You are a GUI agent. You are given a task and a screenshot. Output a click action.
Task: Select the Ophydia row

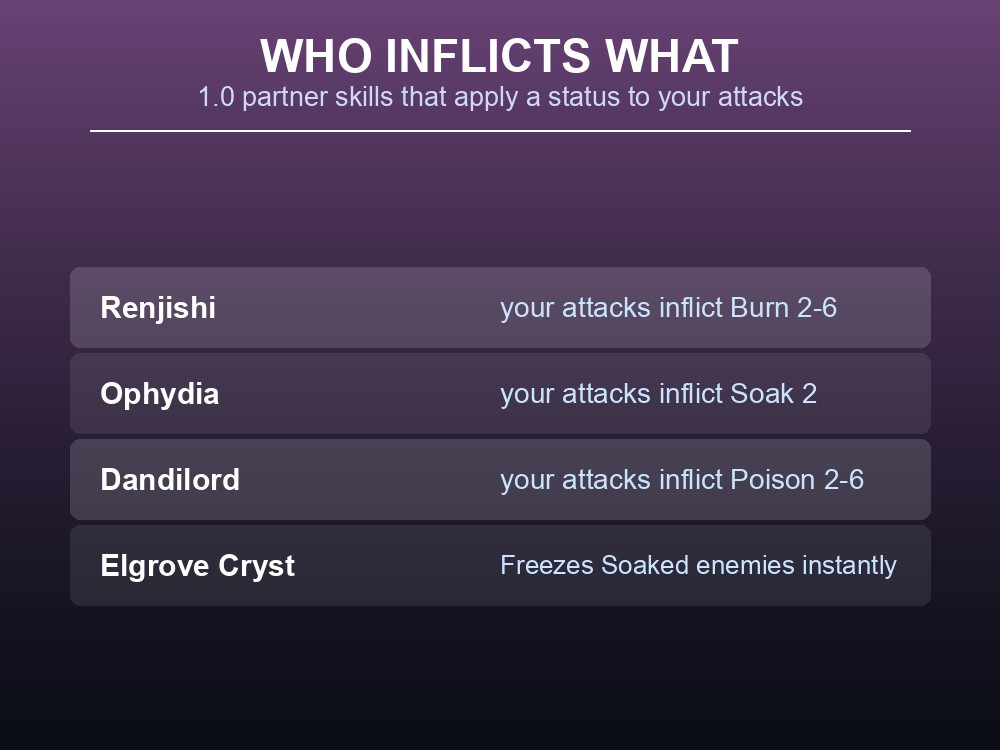click(x=500, y=393)
